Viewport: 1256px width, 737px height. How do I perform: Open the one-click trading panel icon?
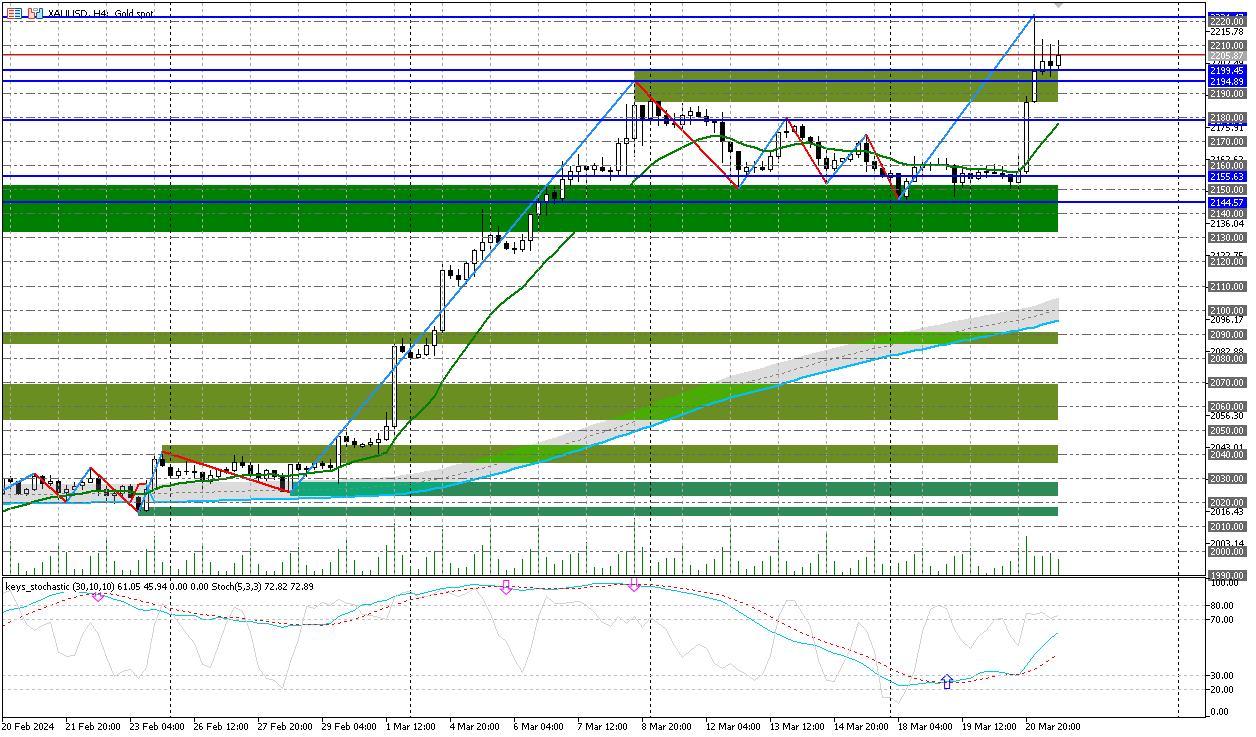[x=13, y=14]
